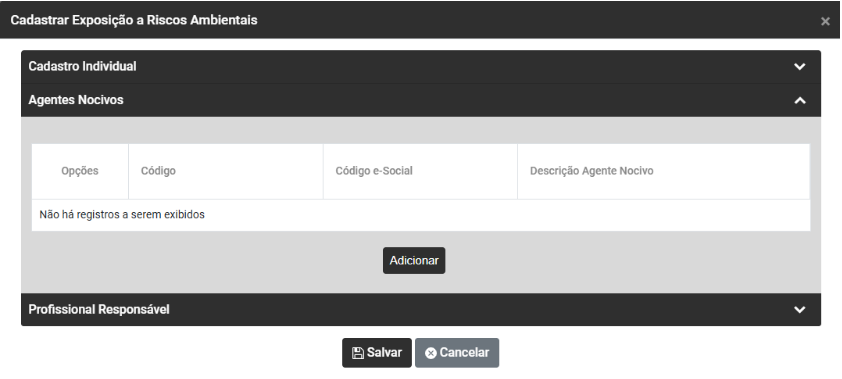Save the form with the Salvar label
Image resolution: width=842 pixels, height=379 pixels.
384,353
